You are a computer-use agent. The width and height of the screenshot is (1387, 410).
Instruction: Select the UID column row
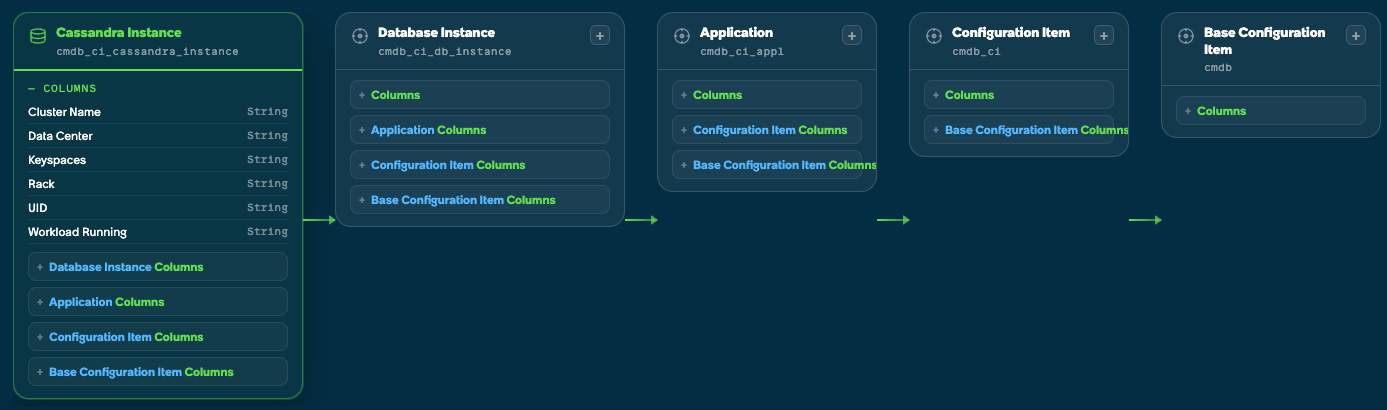pyautogui.click(x=158, y=208)
